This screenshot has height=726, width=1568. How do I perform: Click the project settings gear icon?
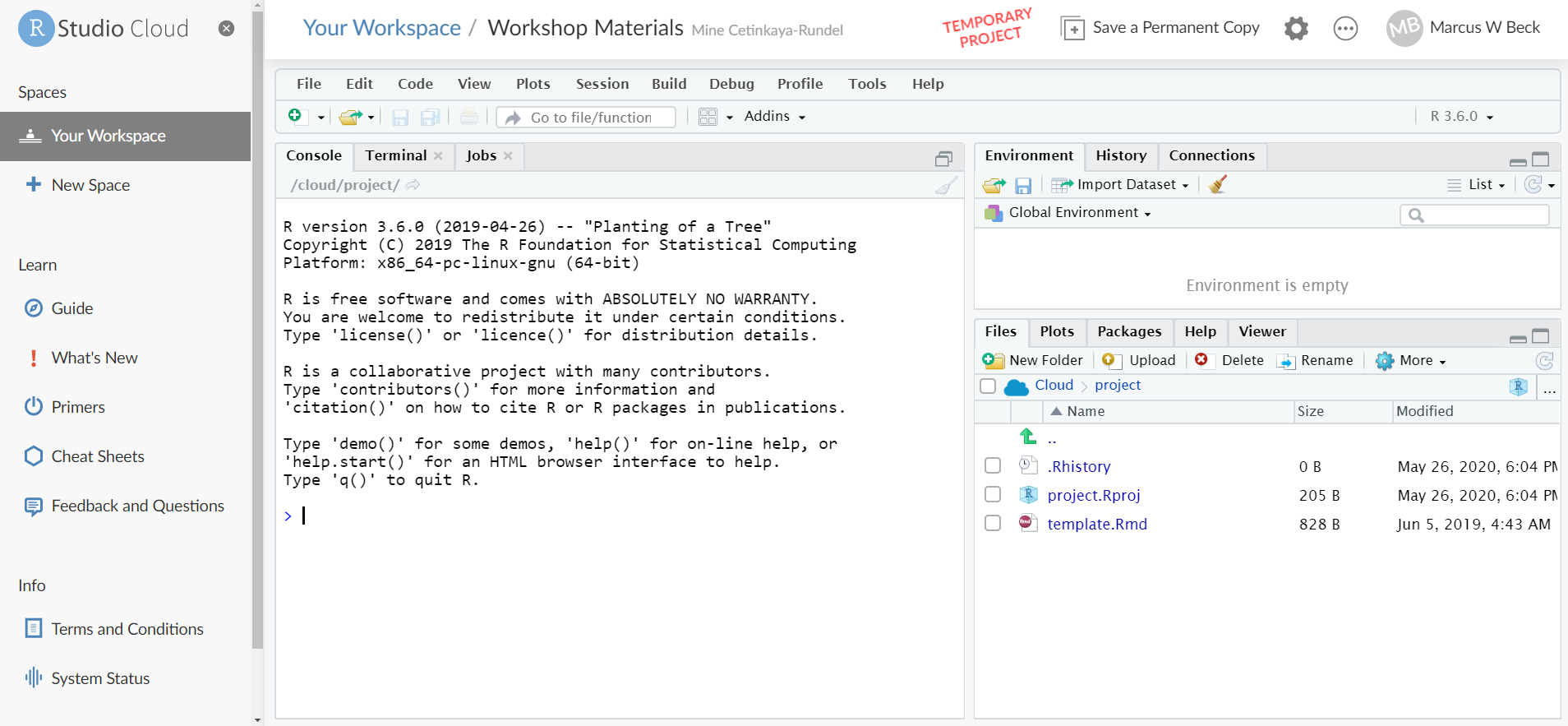pos(1296,28)
